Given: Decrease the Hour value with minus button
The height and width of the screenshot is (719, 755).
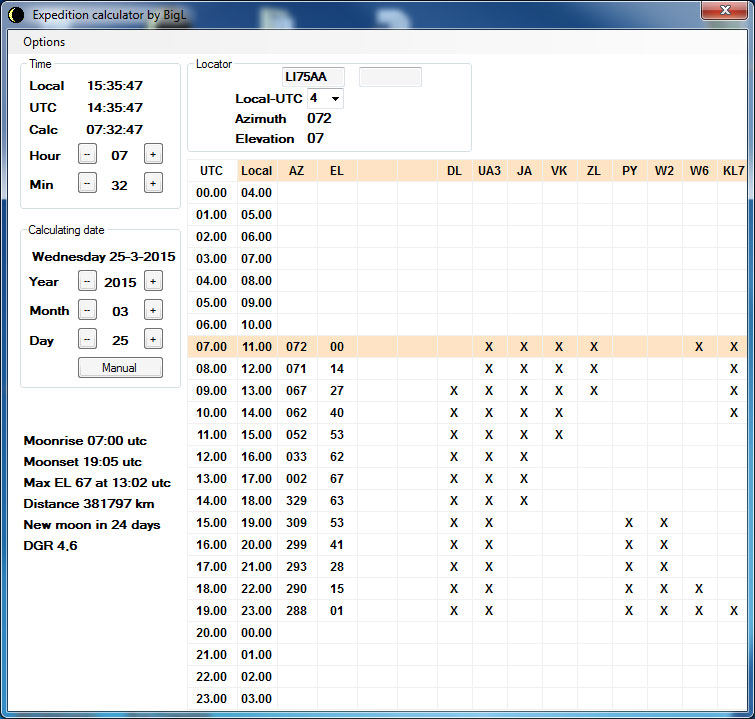Looking at the screenshot, I should (x=88, y=155).
